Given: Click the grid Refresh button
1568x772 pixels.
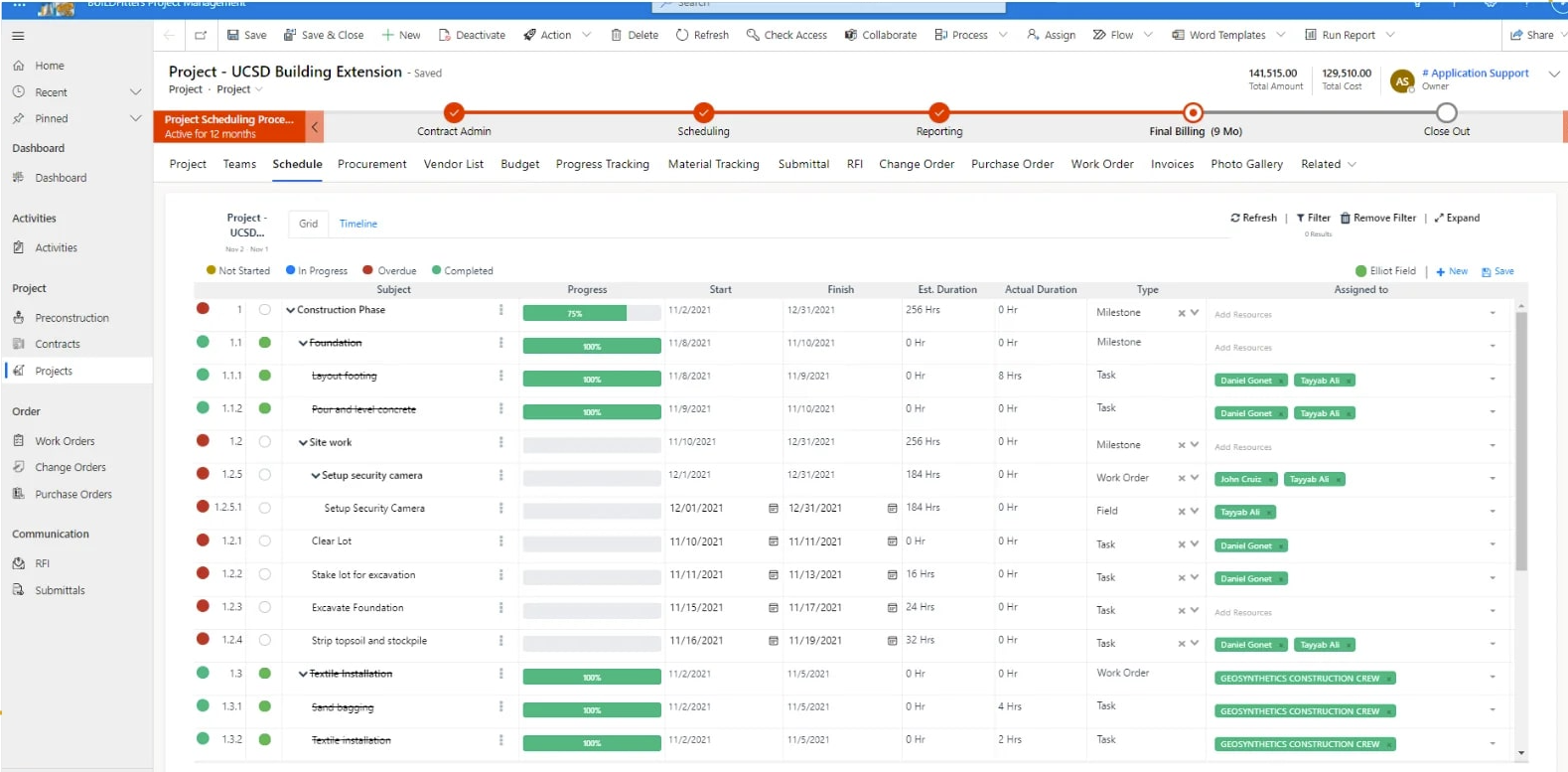Looking at the screenshot, I should tap(1253, 218).
